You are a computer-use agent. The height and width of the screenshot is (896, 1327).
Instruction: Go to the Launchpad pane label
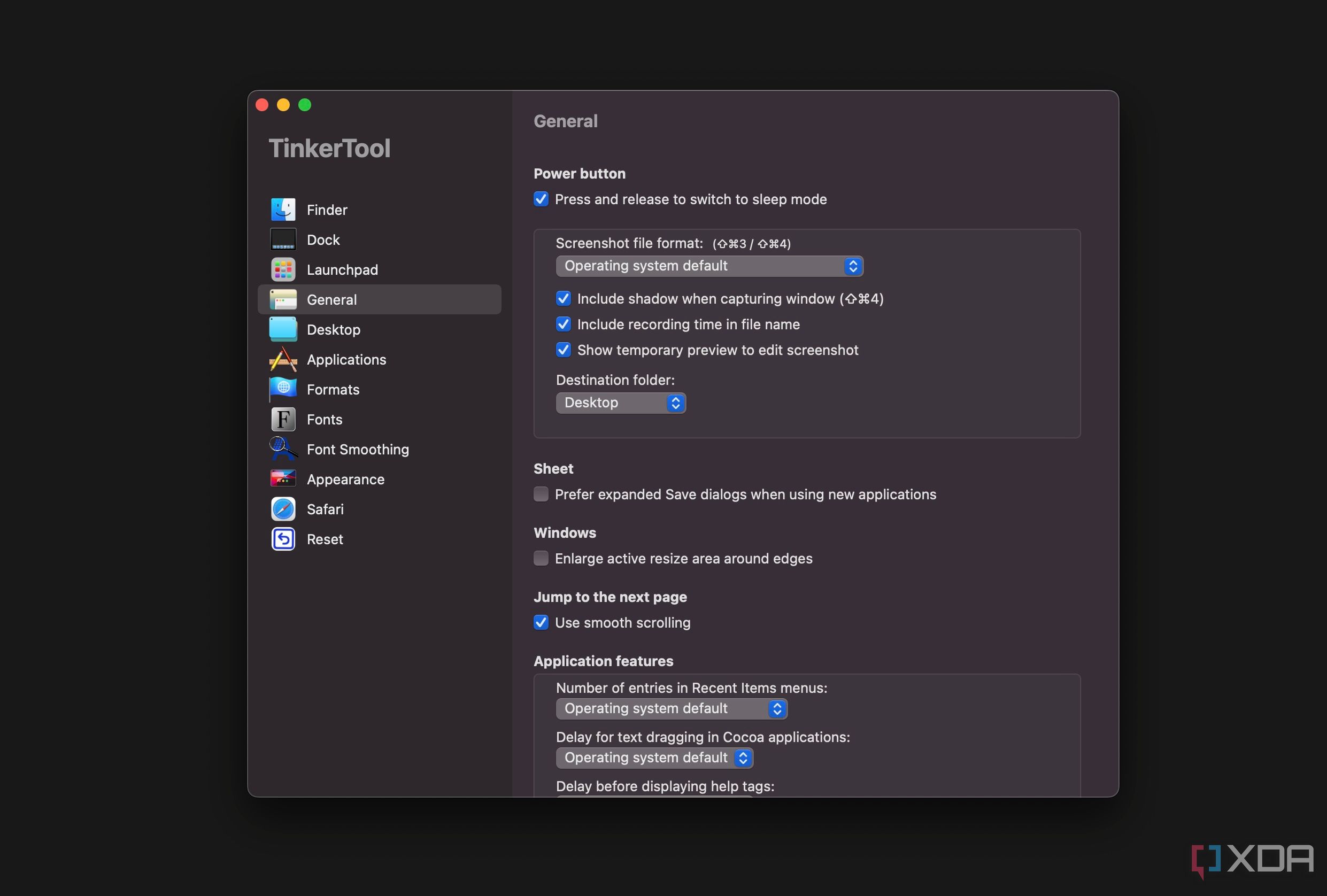coord(342,269)
